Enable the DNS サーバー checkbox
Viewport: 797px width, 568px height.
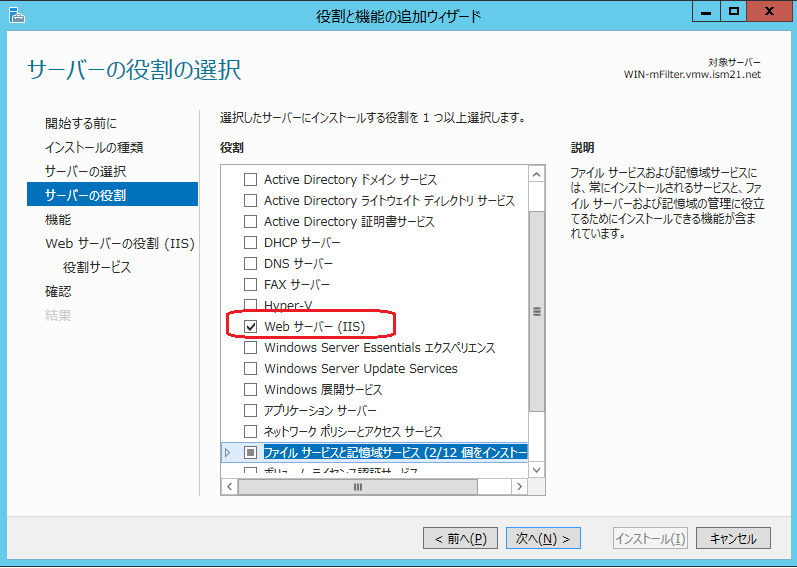(x=251, y=264)
